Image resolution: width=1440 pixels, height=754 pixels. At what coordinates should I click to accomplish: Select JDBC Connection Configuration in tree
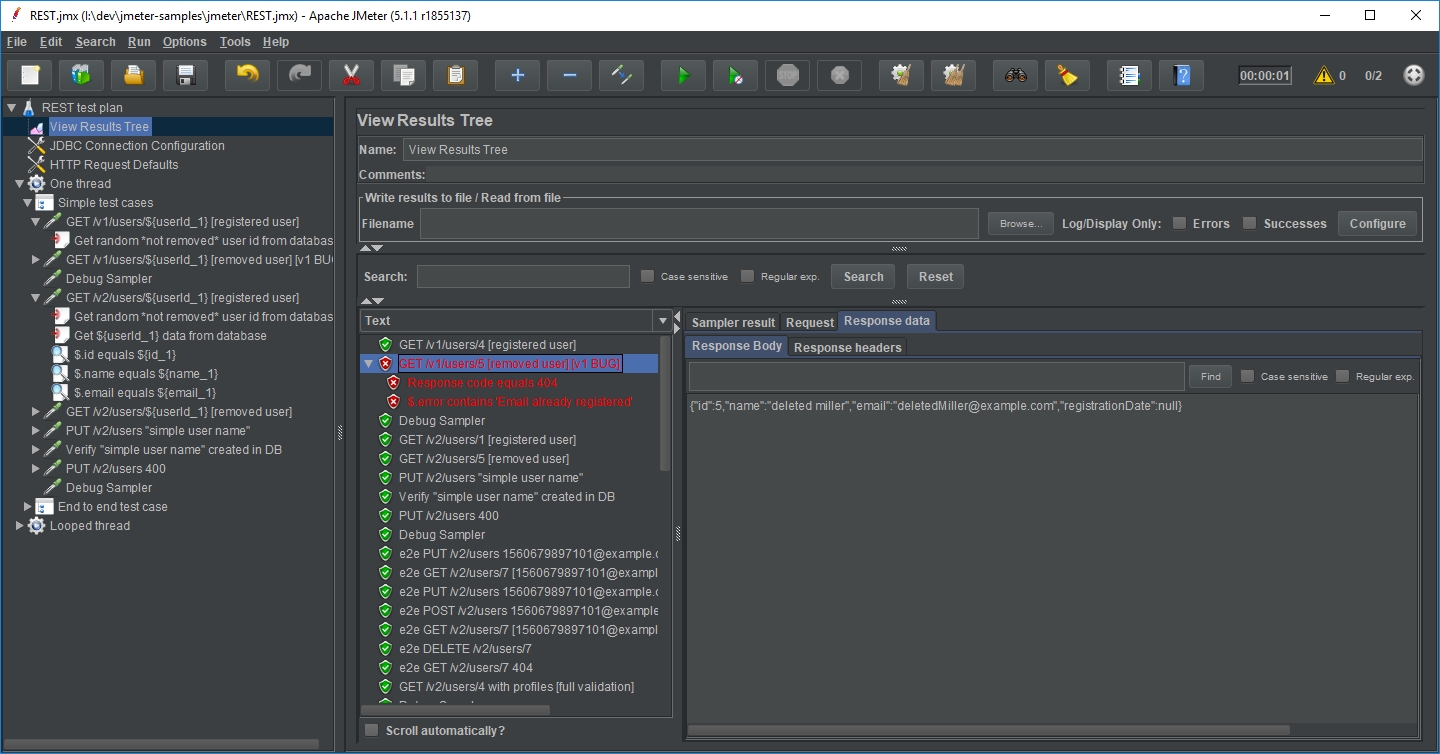(137, 146)
